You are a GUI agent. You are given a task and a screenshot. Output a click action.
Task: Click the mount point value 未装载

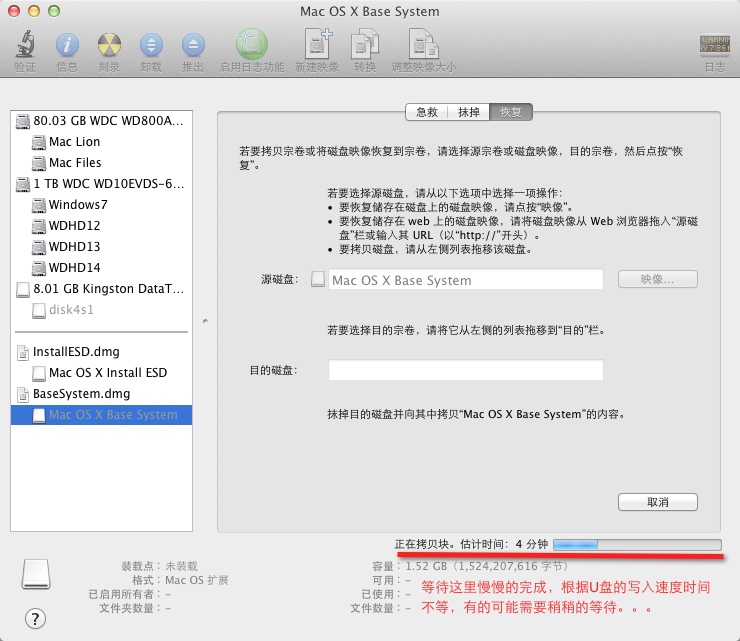pyautogui.click(x=181, y=566)
